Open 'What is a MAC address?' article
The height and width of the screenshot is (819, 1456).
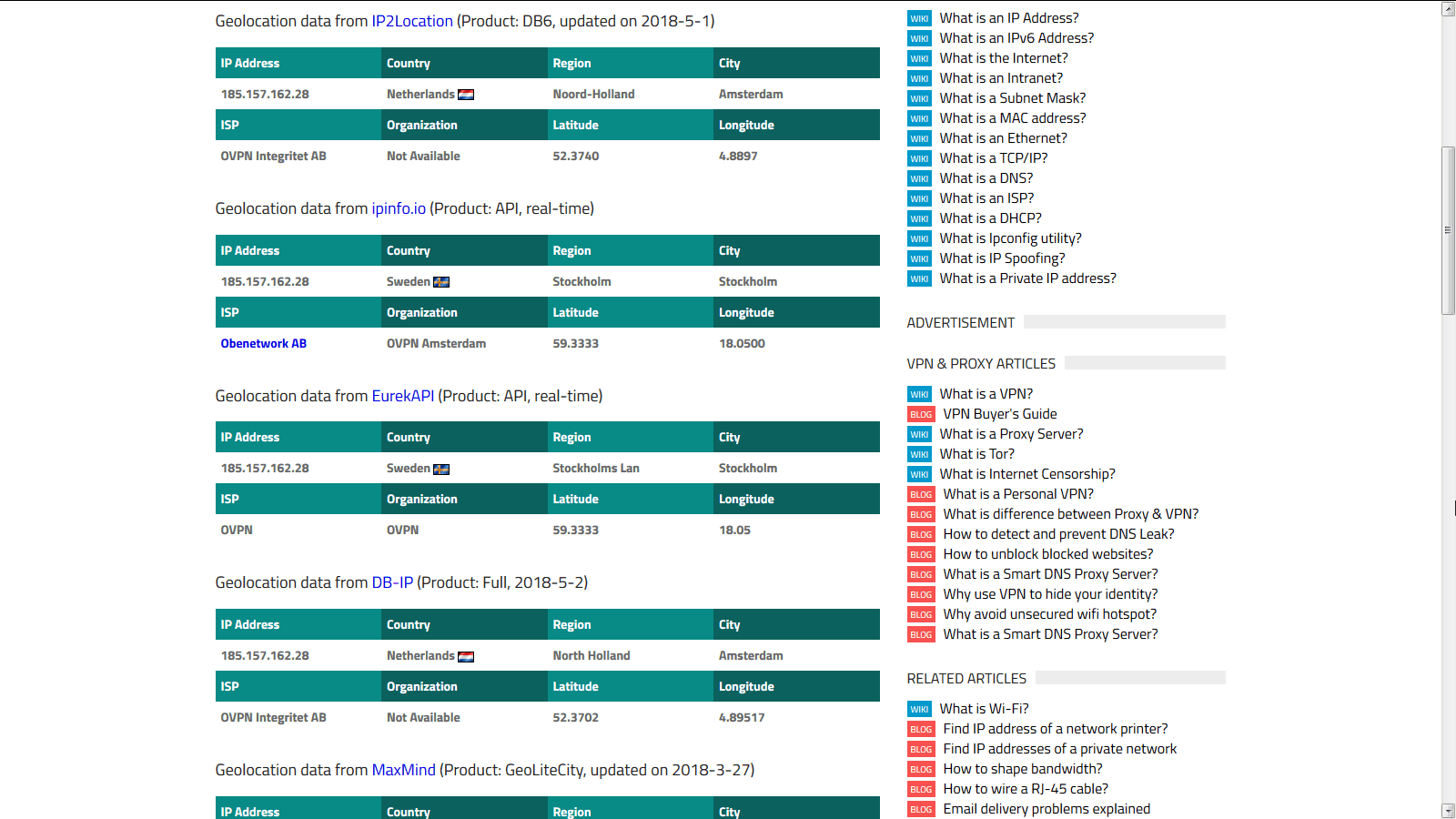click(x=1013, y=118)
